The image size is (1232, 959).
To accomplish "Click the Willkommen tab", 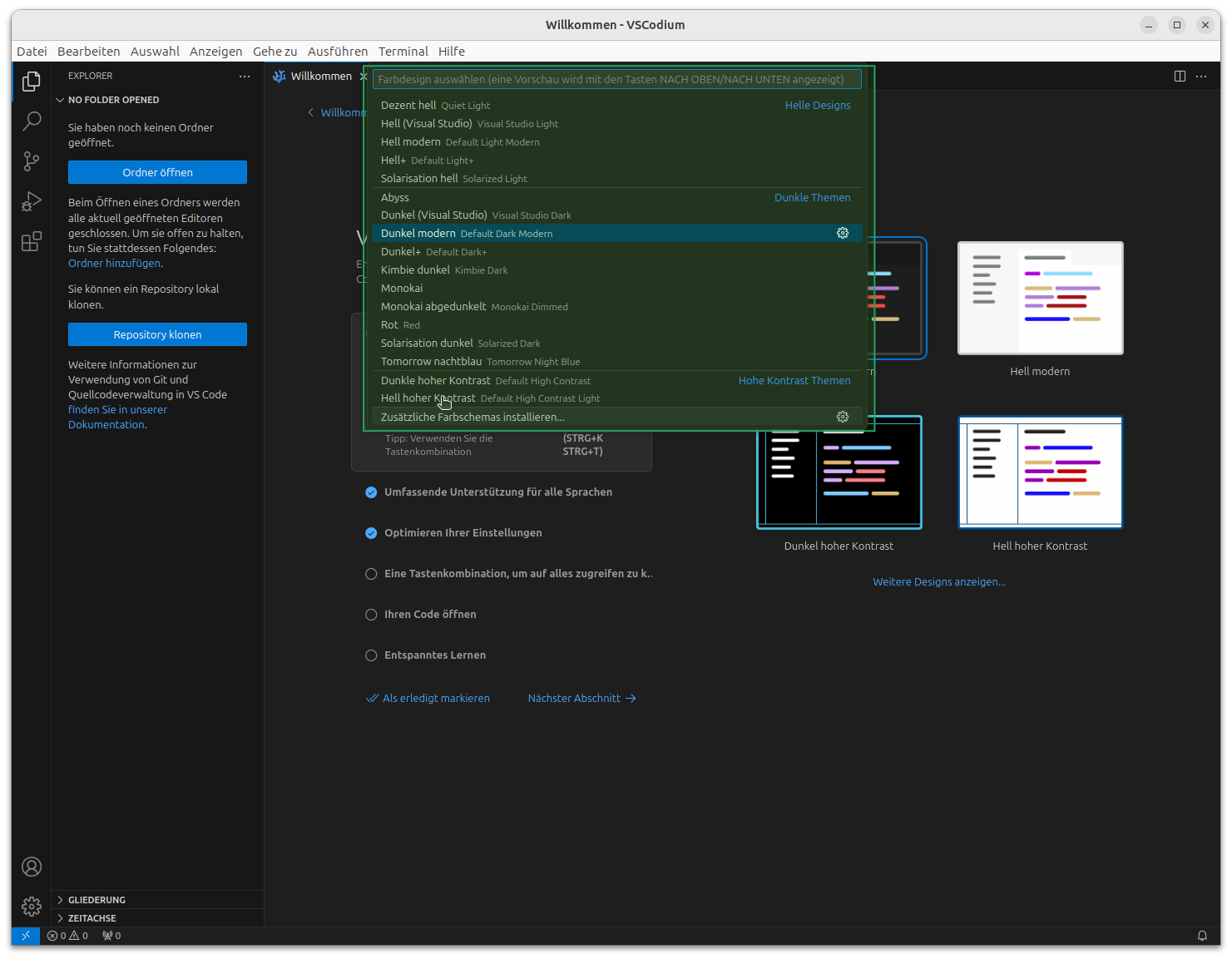I will pyautogui.click(x=322, y=76).
